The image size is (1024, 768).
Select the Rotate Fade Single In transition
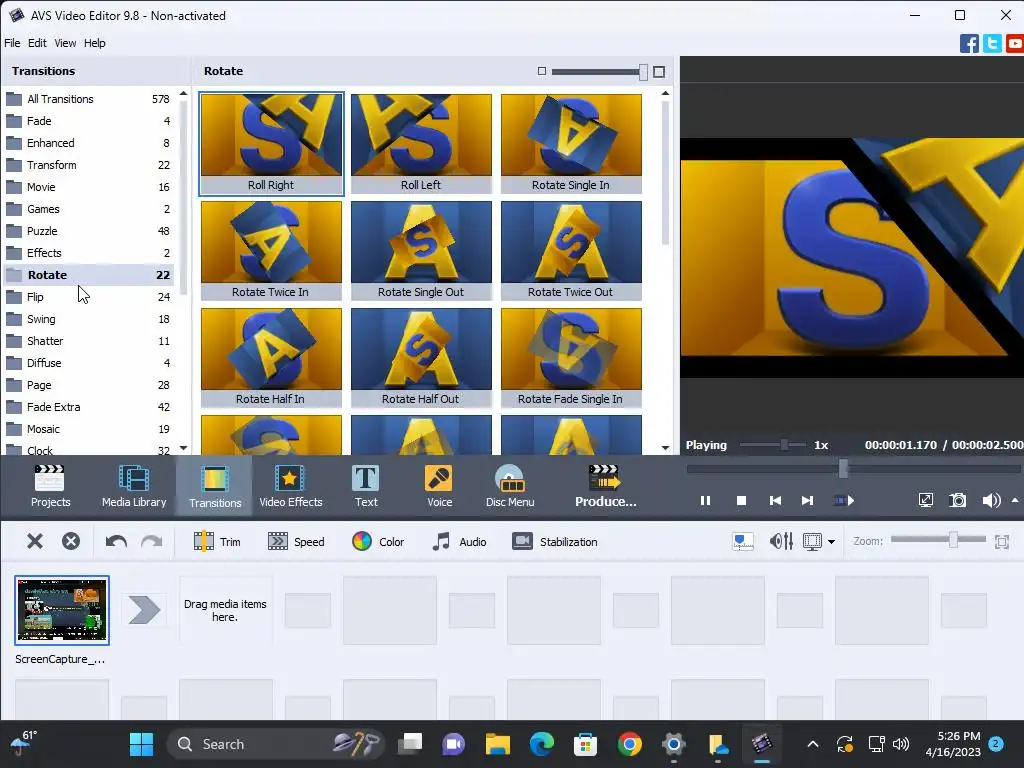(571, 358)
